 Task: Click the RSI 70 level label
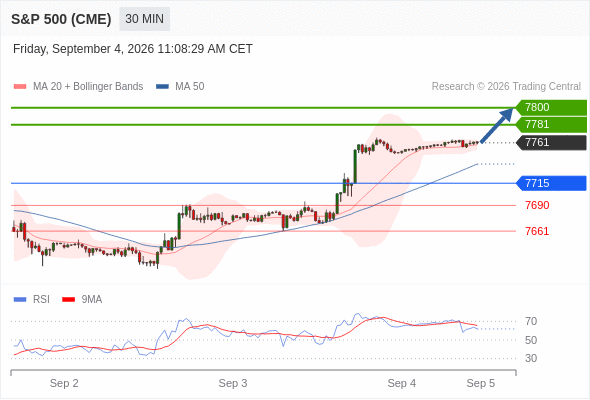click(x=531, y=321)
